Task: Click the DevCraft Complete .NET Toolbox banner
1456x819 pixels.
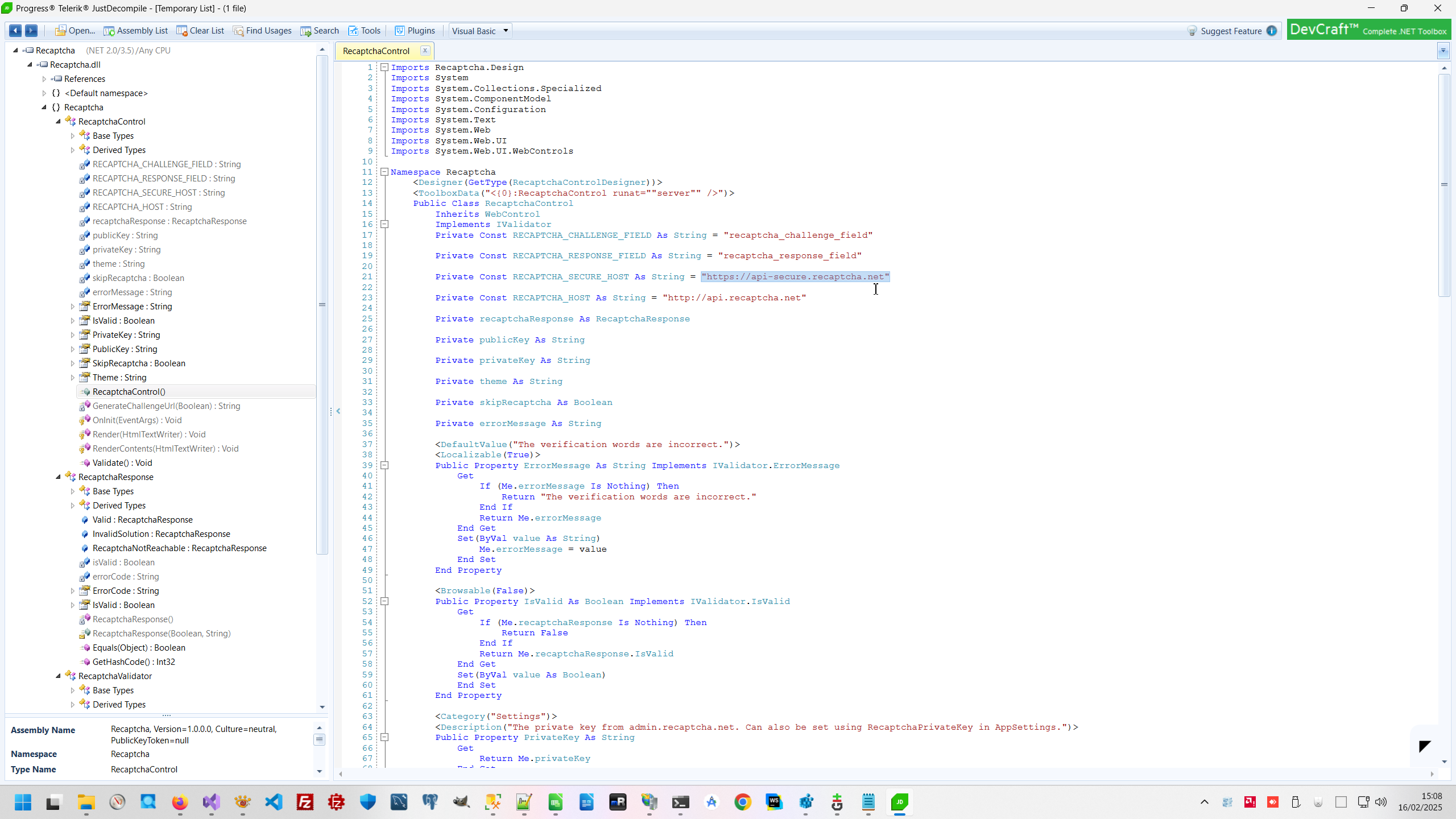Action: coord(1368,30)
